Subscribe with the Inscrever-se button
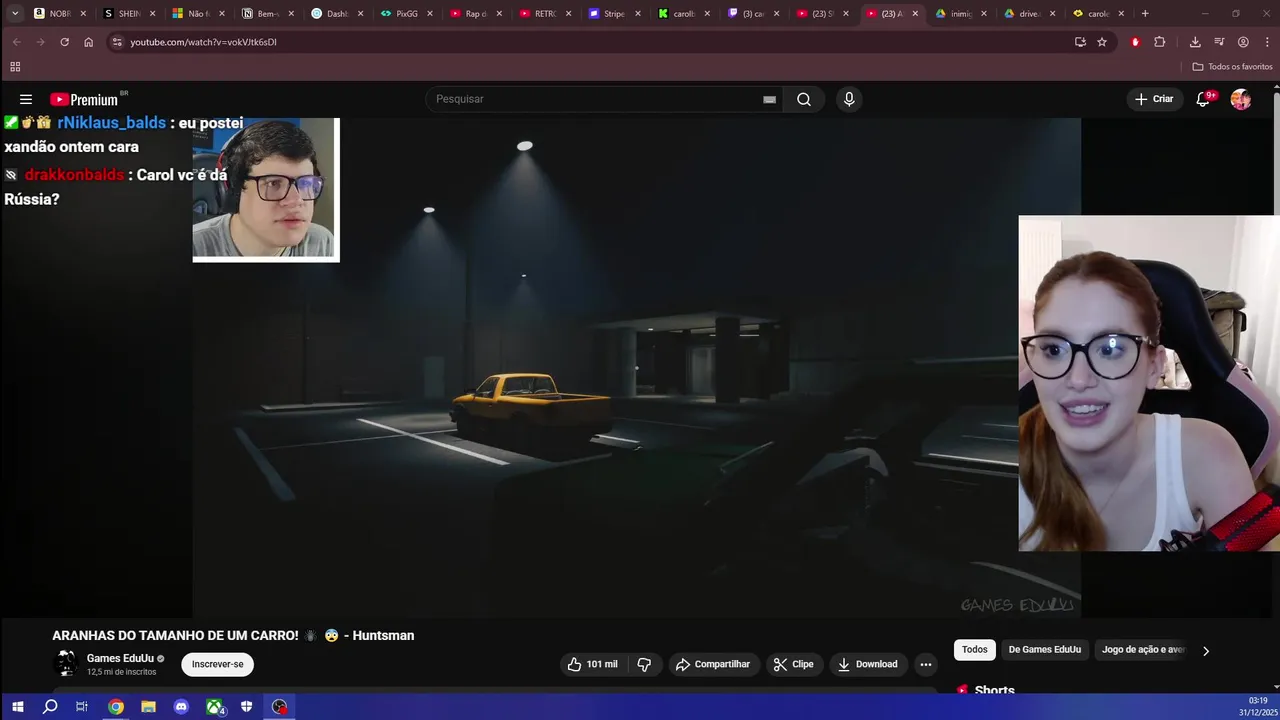Image resolution: width=1280 pixels, height=720 pixels. (x=217, y=664)
